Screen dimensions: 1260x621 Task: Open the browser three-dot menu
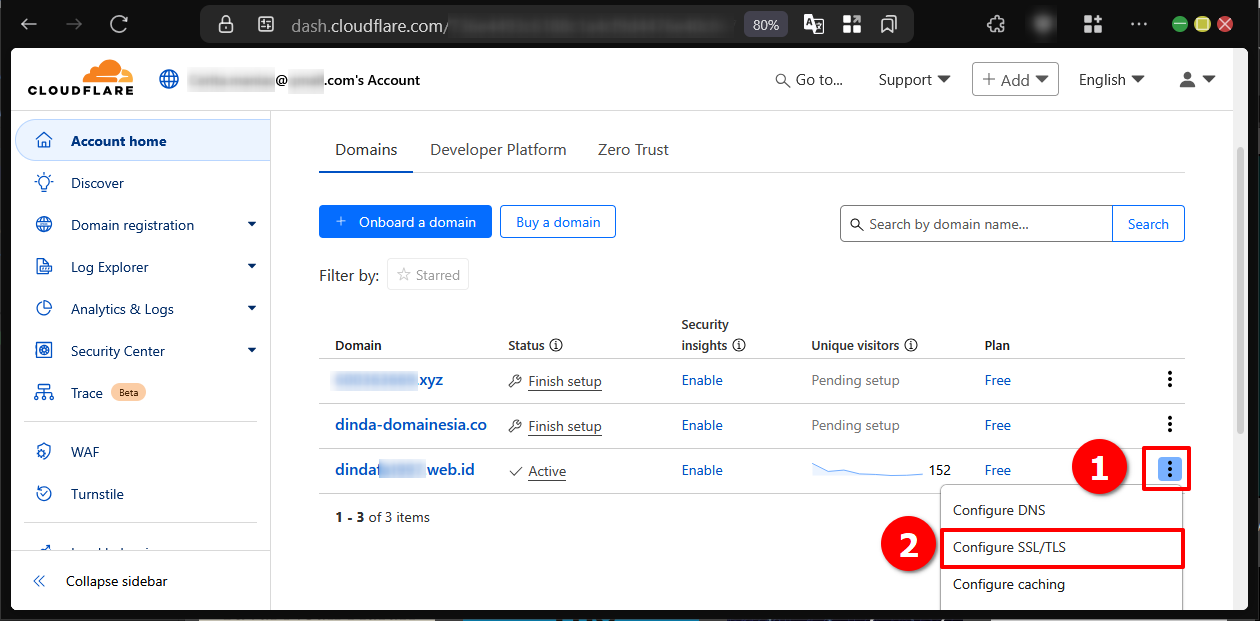(1139, 24)
